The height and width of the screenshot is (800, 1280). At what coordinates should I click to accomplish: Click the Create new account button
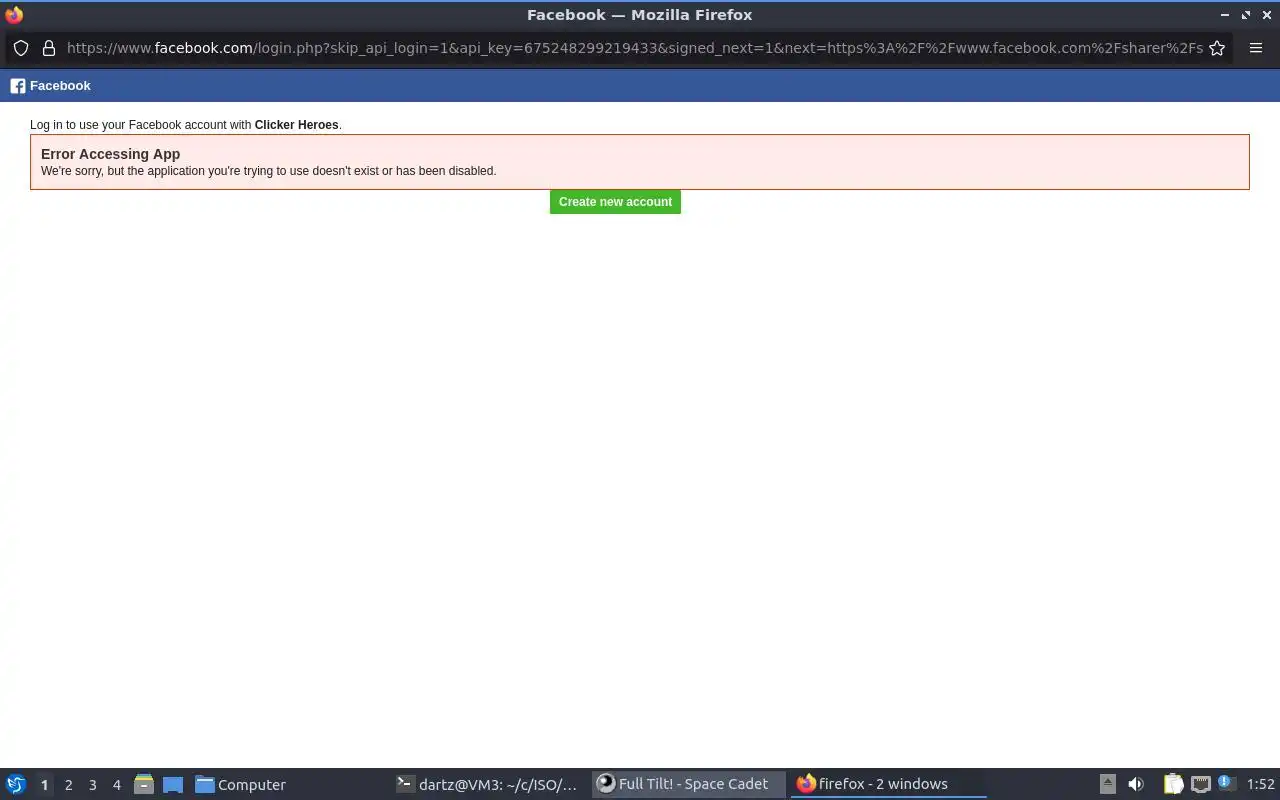[615, 202]
